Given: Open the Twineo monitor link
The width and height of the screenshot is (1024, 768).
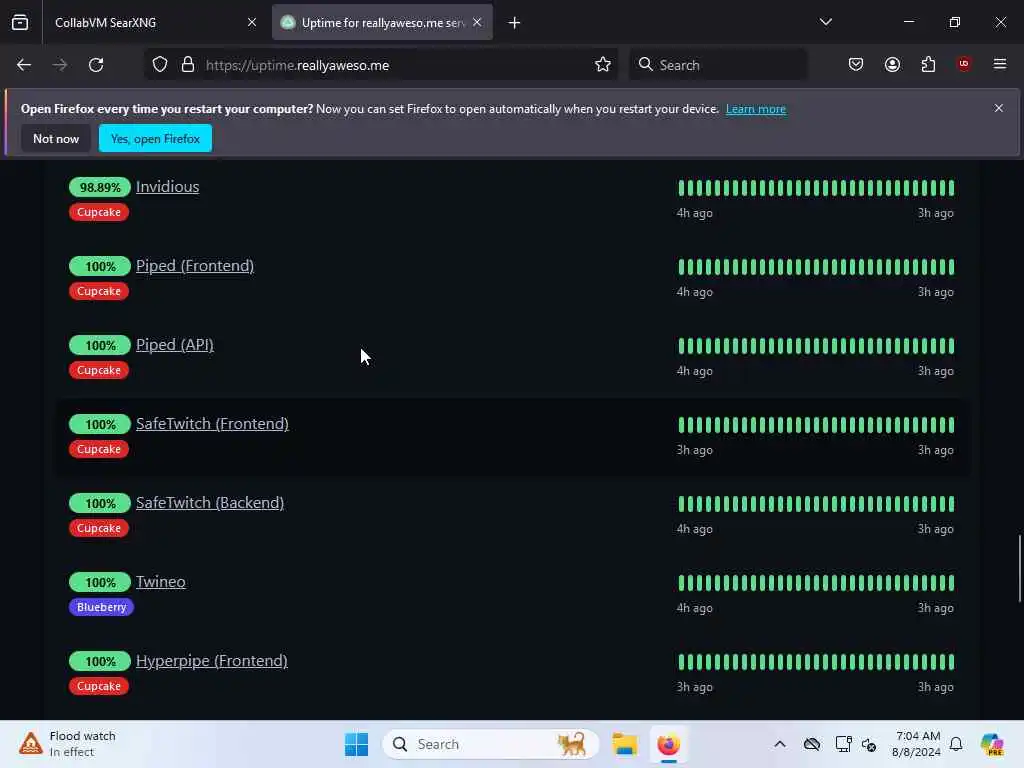Looking at the screenshot, I should [x=161, y=582].
